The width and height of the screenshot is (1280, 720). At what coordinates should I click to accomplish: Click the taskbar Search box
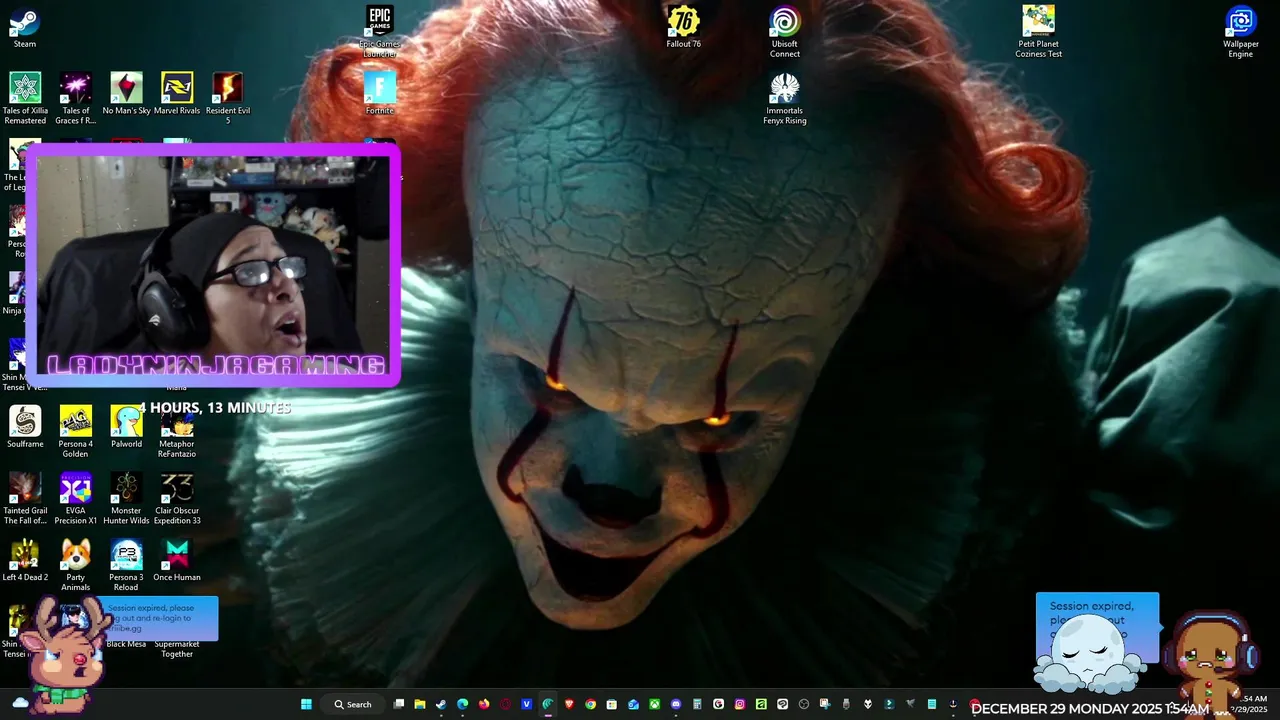click(353, 704)
